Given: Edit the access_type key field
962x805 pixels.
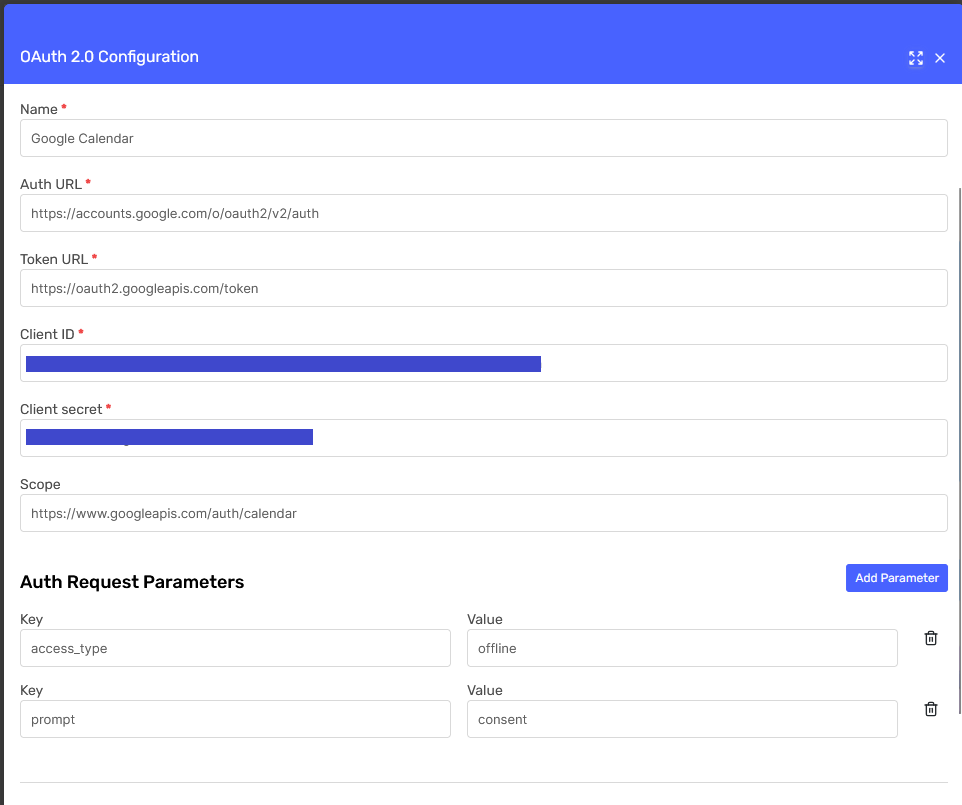Looking at the screenshot, I should click(235, 648).
